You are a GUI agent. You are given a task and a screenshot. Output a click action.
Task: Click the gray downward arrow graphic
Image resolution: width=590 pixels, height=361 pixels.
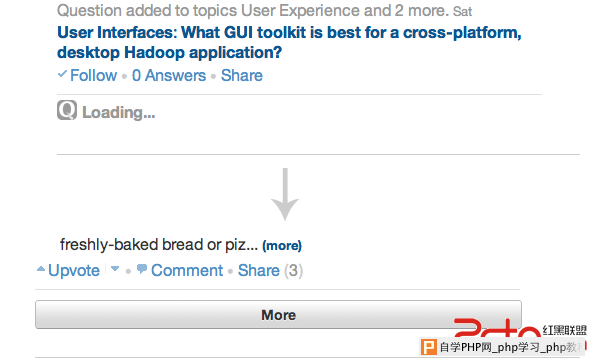click(x=285, y=194)
